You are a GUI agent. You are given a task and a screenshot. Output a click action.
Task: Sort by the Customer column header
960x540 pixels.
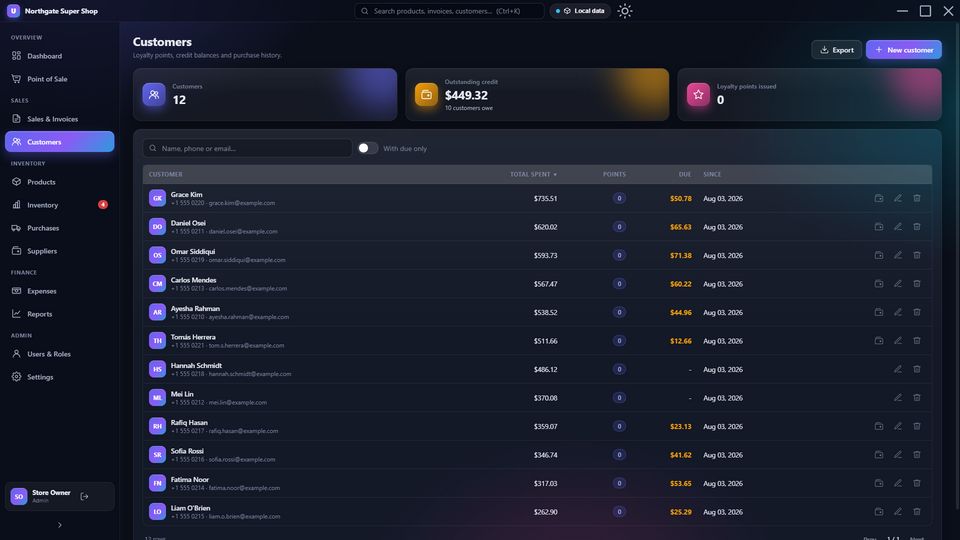coord(165,174)
